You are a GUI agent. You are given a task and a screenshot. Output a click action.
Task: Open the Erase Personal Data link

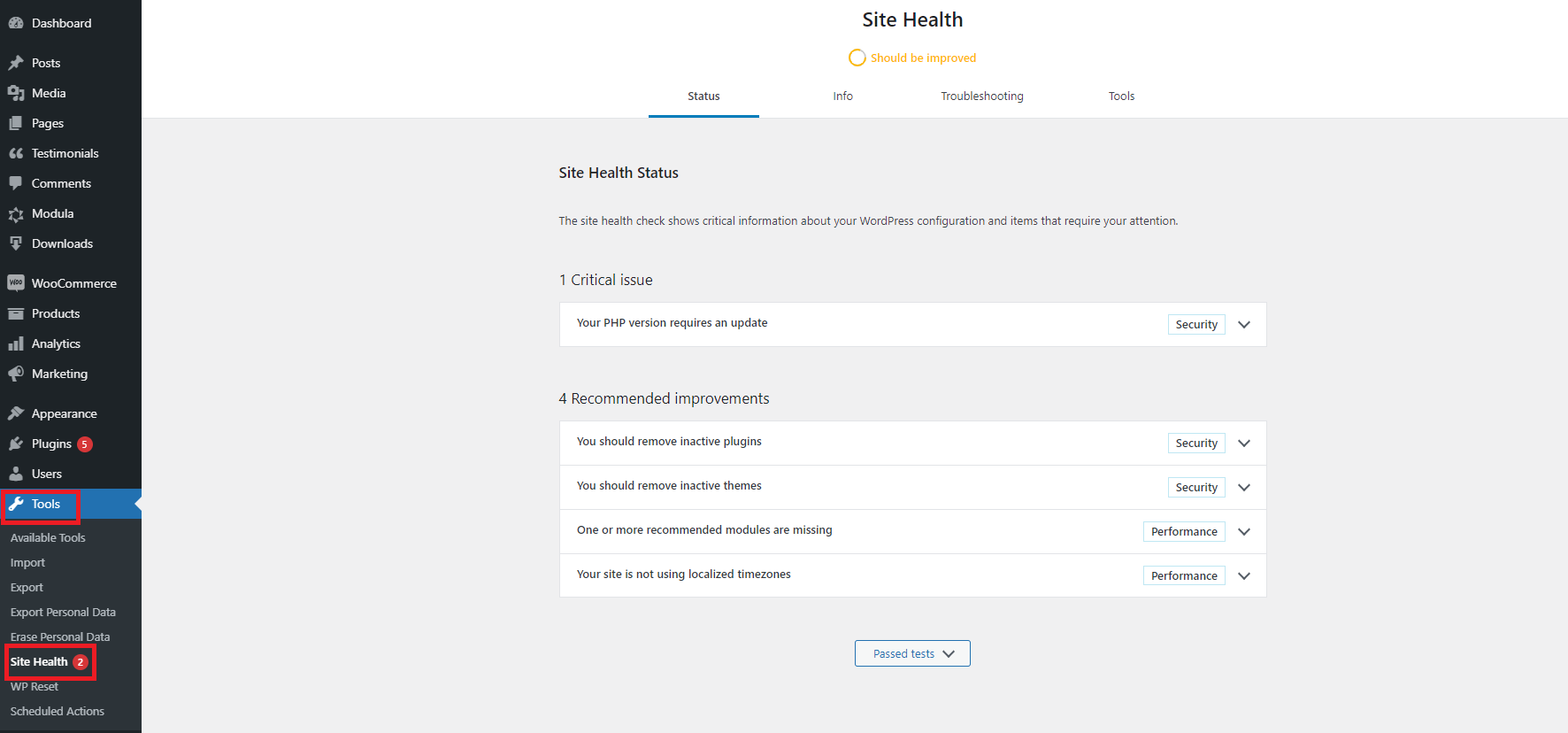[60, 637]
